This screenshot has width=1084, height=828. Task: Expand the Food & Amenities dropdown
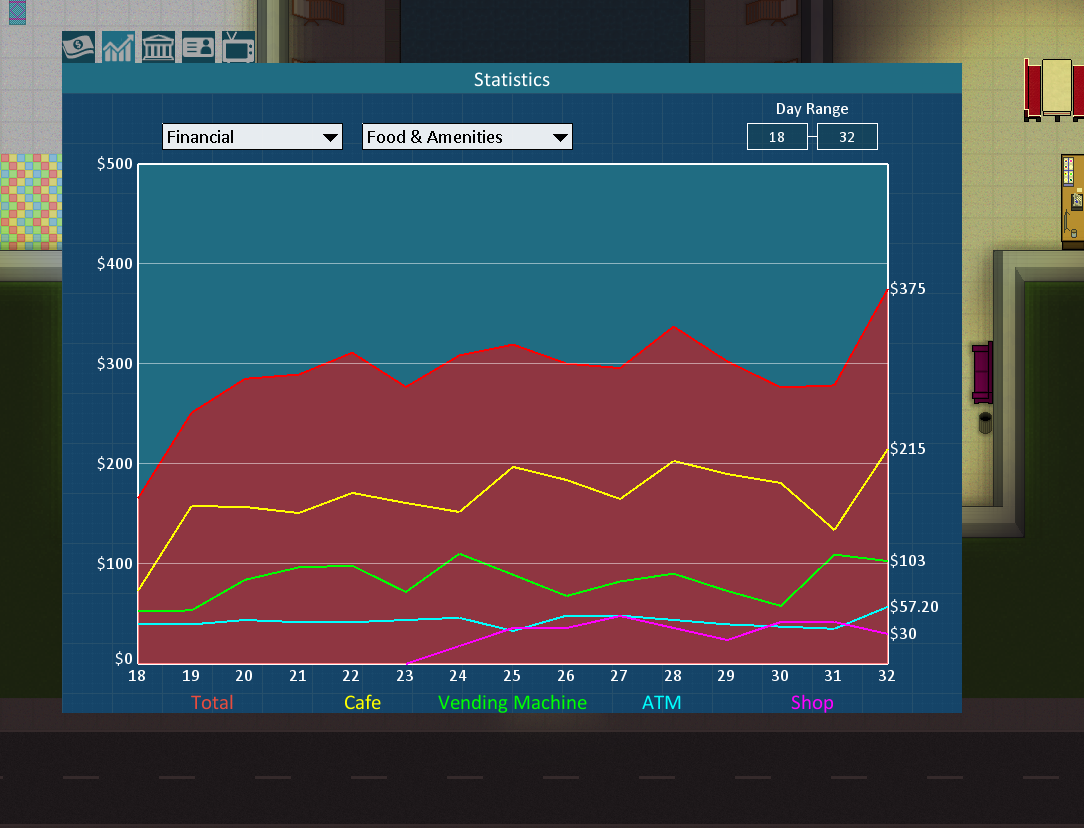click(467, 137)
